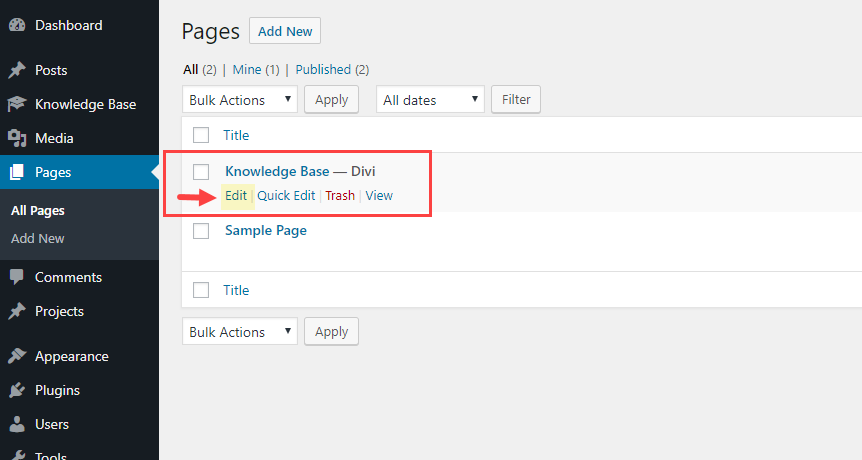Image resolution: width=862 pixels, height=460 pixels.
Task: Open the bottom Bulk Actions dropdown
Action: (240, 332)
